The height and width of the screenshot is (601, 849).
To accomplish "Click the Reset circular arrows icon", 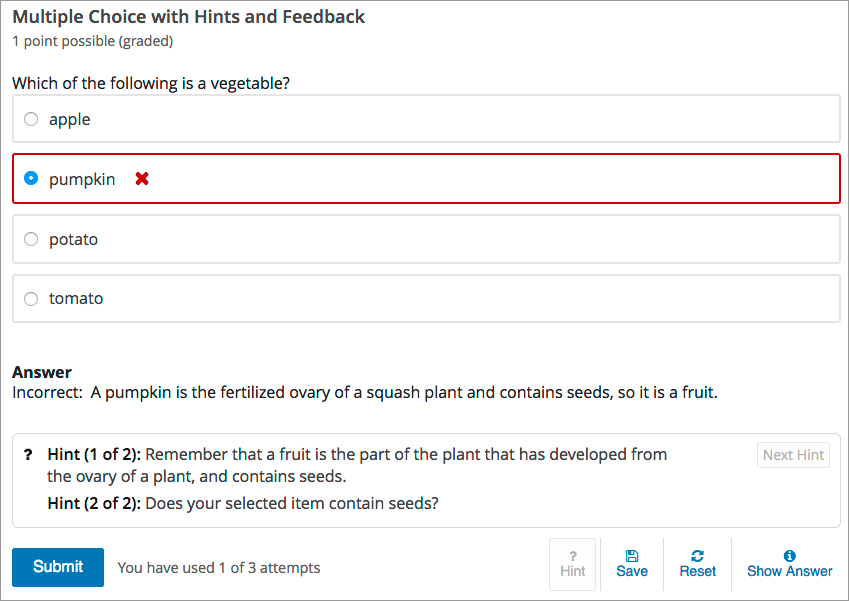I will click(x=697, y=556).
